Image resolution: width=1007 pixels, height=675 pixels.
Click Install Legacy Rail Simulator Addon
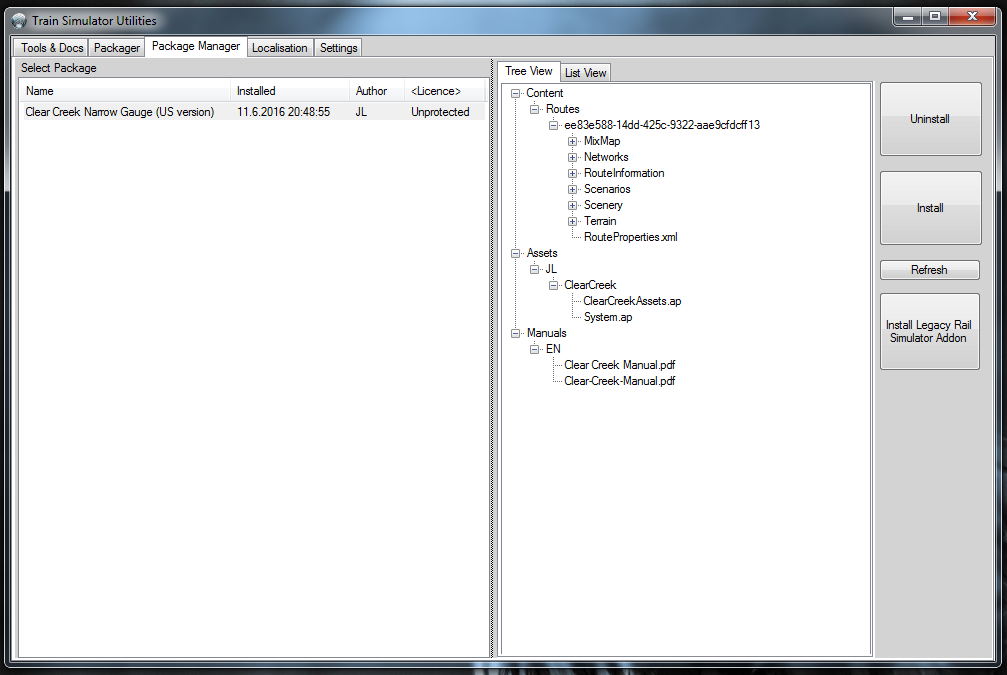tap(929, 331)
